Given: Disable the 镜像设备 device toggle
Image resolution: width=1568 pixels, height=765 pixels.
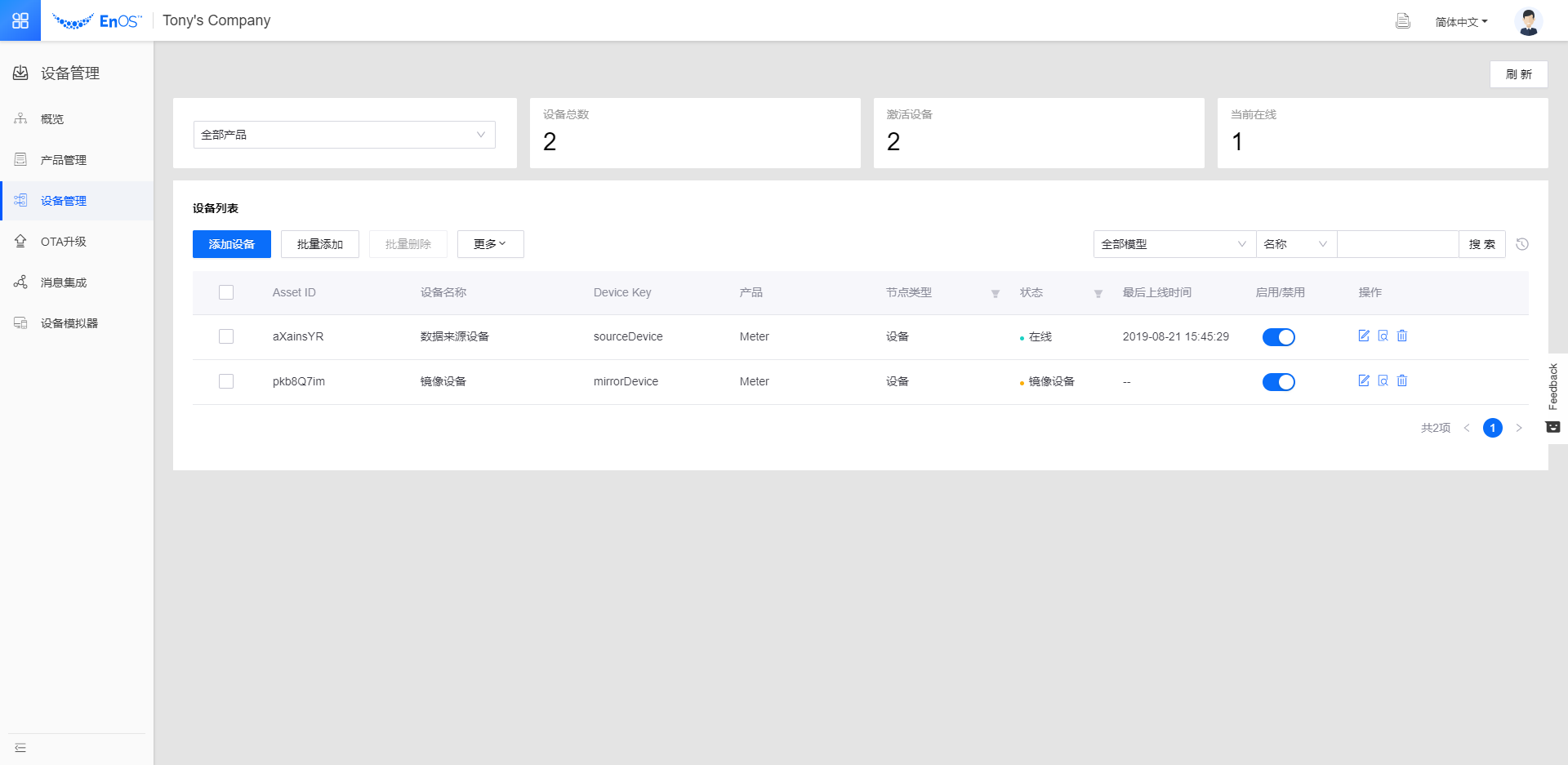Looking at the screenshot, I should click(1279, 382).
